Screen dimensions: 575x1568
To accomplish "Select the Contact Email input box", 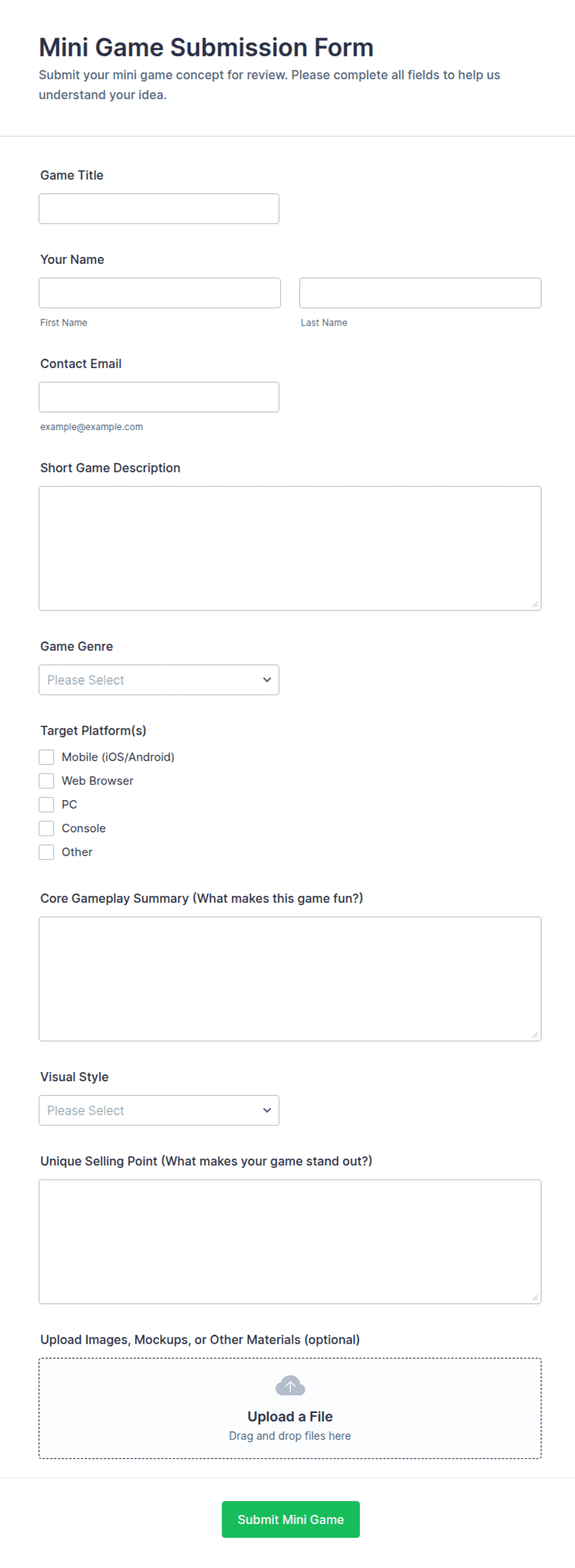I will coord(159,397).
